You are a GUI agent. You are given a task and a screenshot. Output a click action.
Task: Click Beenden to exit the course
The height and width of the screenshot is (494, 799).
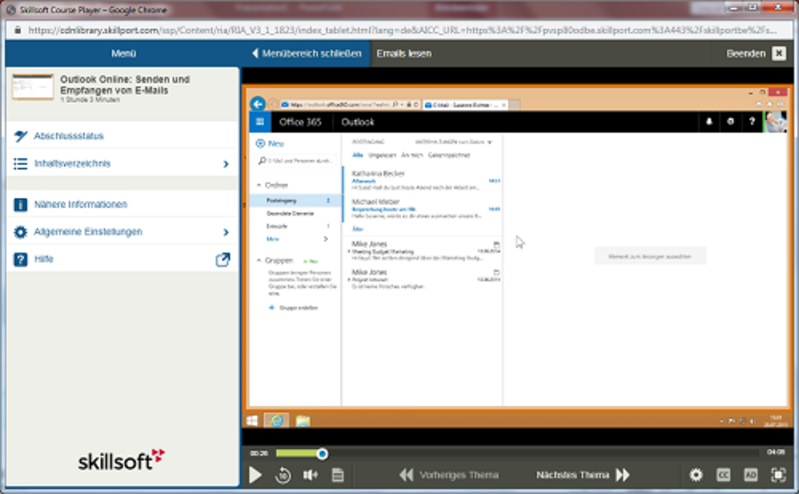(745, 54)
